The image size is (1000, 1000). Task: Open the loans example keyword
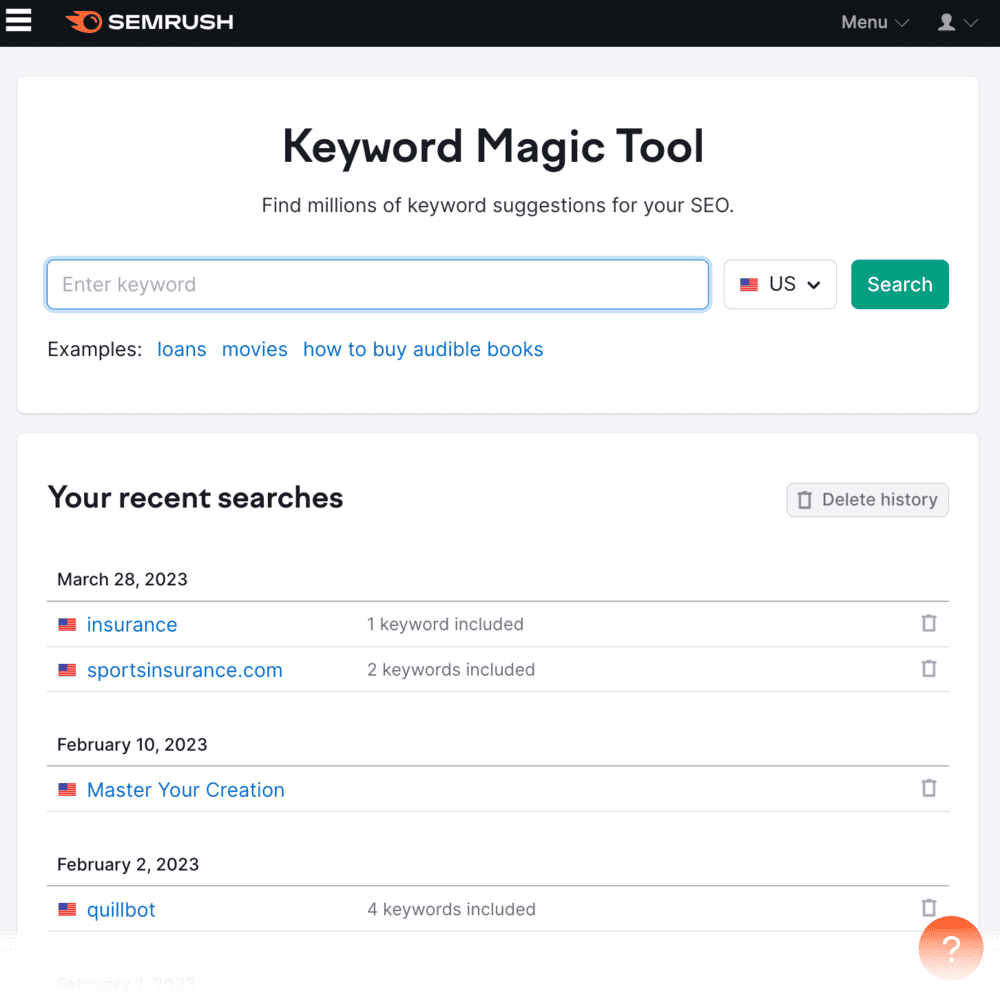click(x=181, y=349)
